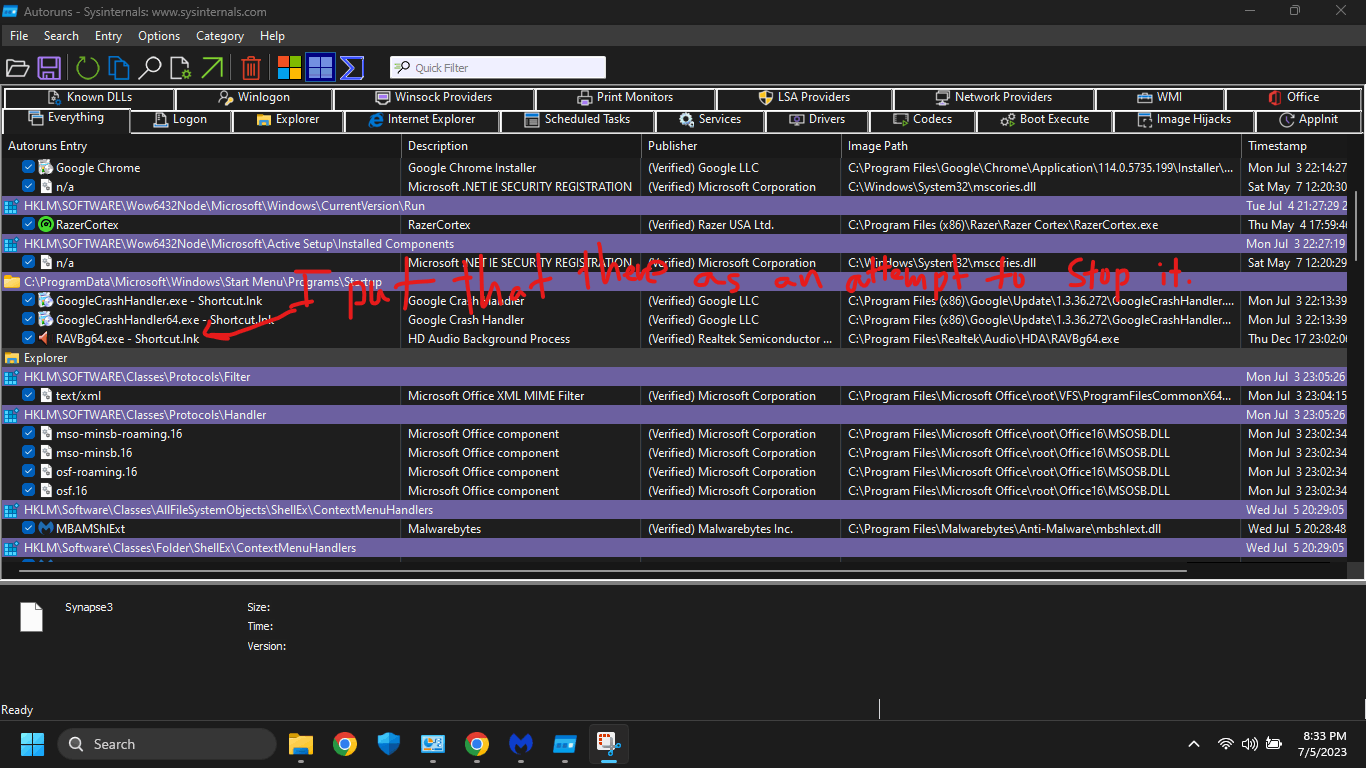Disable the RazerCortex autorun checkbox
Screen dimensions: 1366x768
29,225
